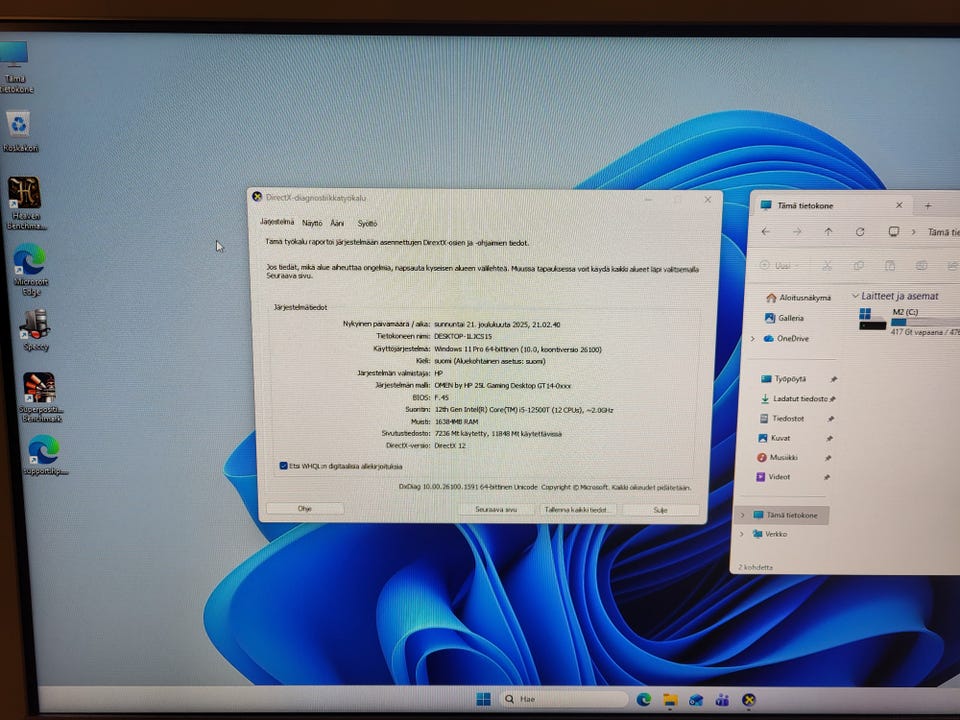Launch the Speccy desktop shortcut
The image size is (960, 720).
click(35, 329)
